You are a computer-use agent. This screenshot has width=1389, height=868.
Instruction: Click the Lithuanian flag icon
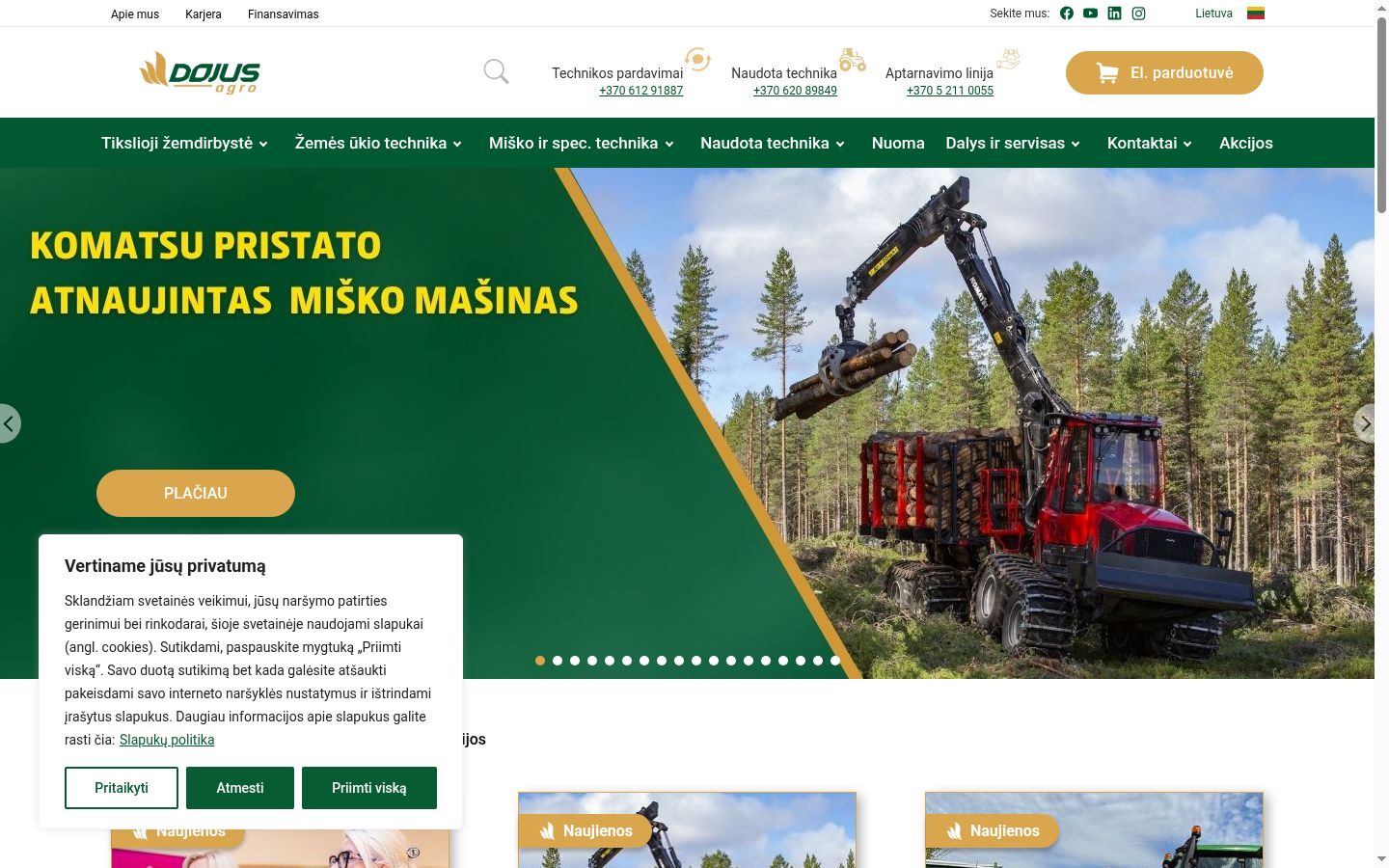coord(1255,14)
